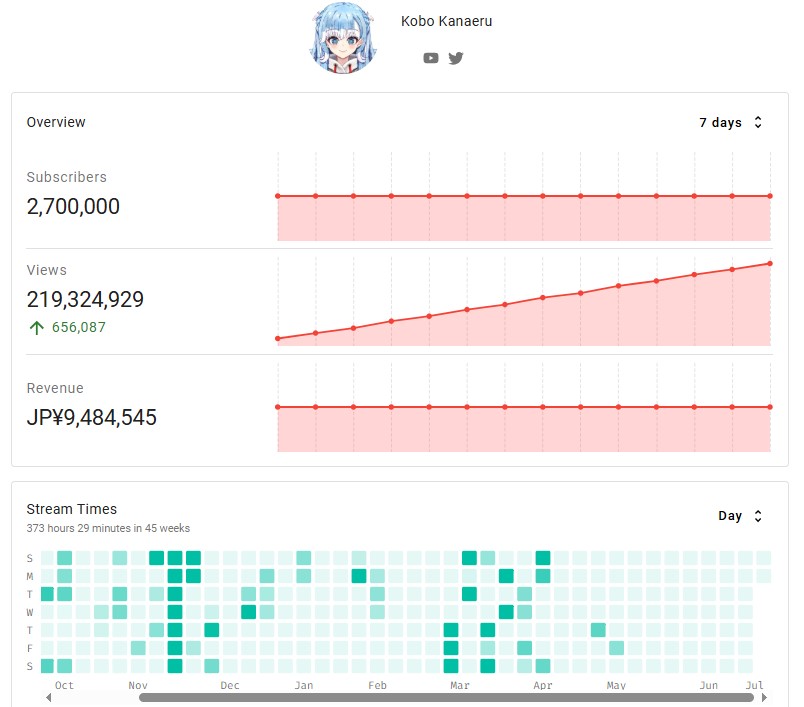Click the Subscribers label
Screen dimensions: 804x707
(67, 177)
